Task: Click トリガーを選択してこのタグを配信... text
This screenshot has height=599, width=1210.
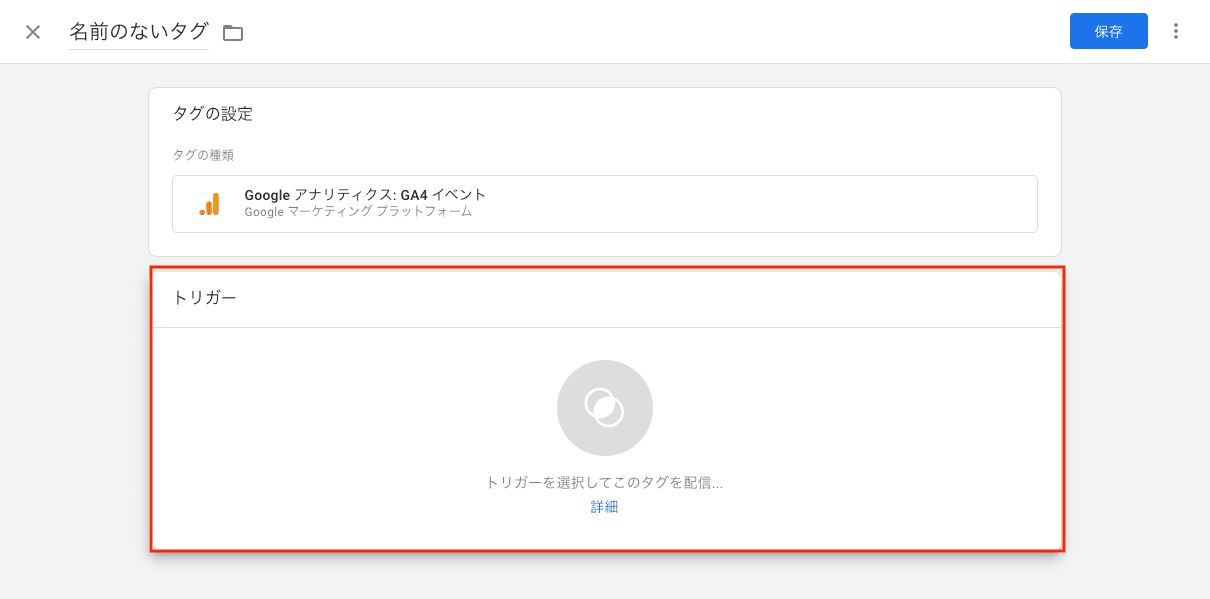Action: click(x=604, y=482)
